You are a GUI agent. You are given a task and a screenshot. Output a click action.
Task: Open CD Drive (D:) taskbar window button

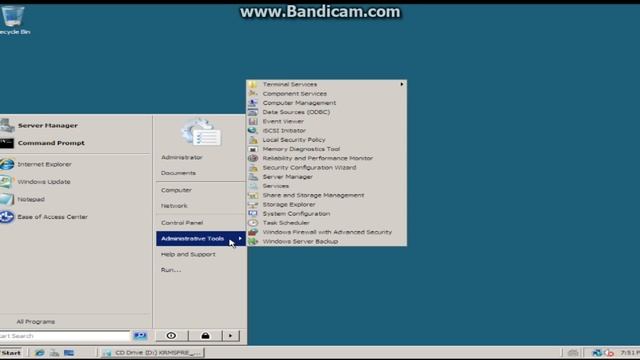(x=153, y=353)
